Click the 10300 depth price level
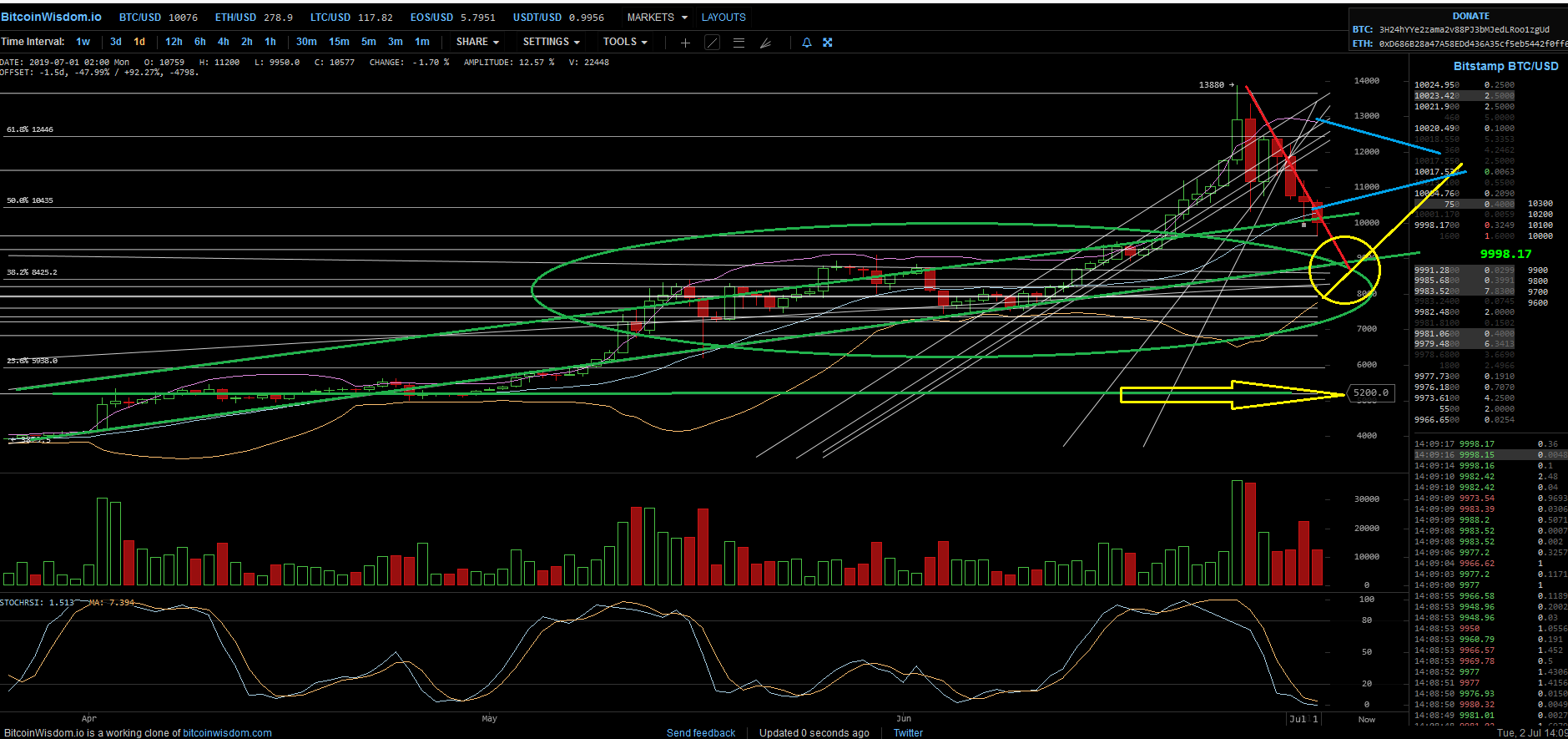 click(x=1540, y=204)
